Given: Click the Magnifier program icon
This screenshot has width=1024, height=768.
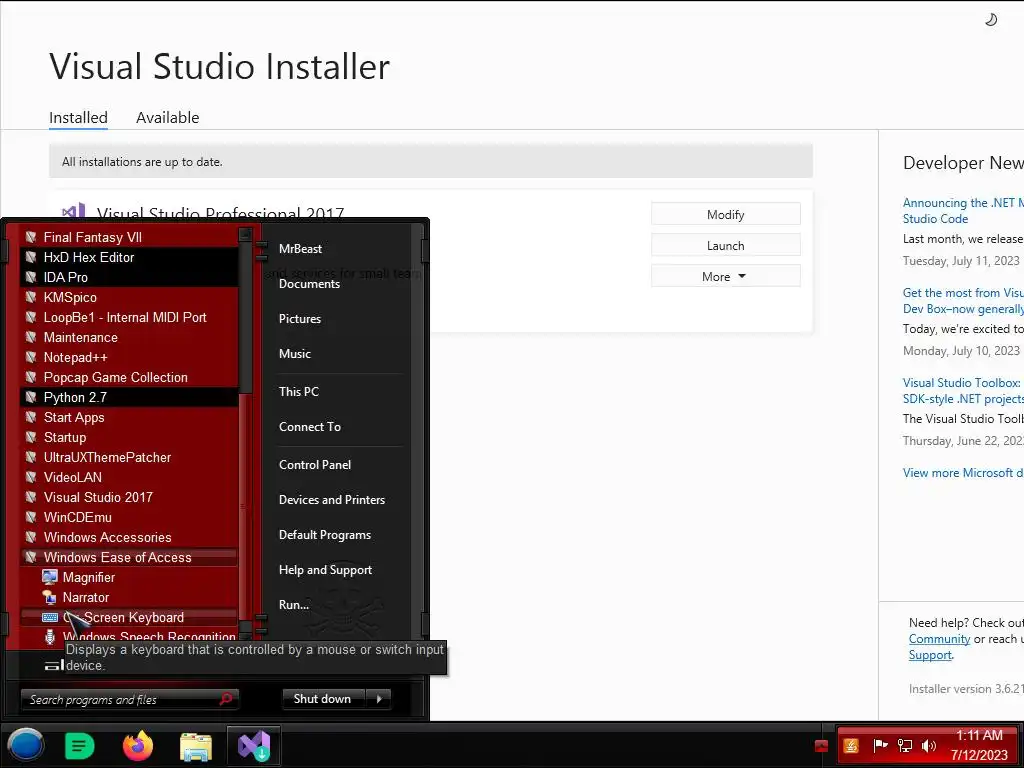Looking at the screenshot, I should (x=50, y=577).
